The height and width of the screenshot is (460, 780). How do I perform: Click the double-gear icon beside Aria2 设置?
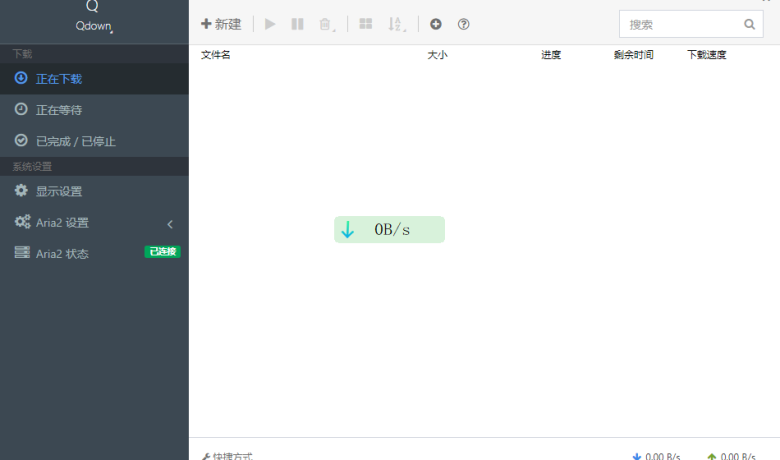coord(22,221)
